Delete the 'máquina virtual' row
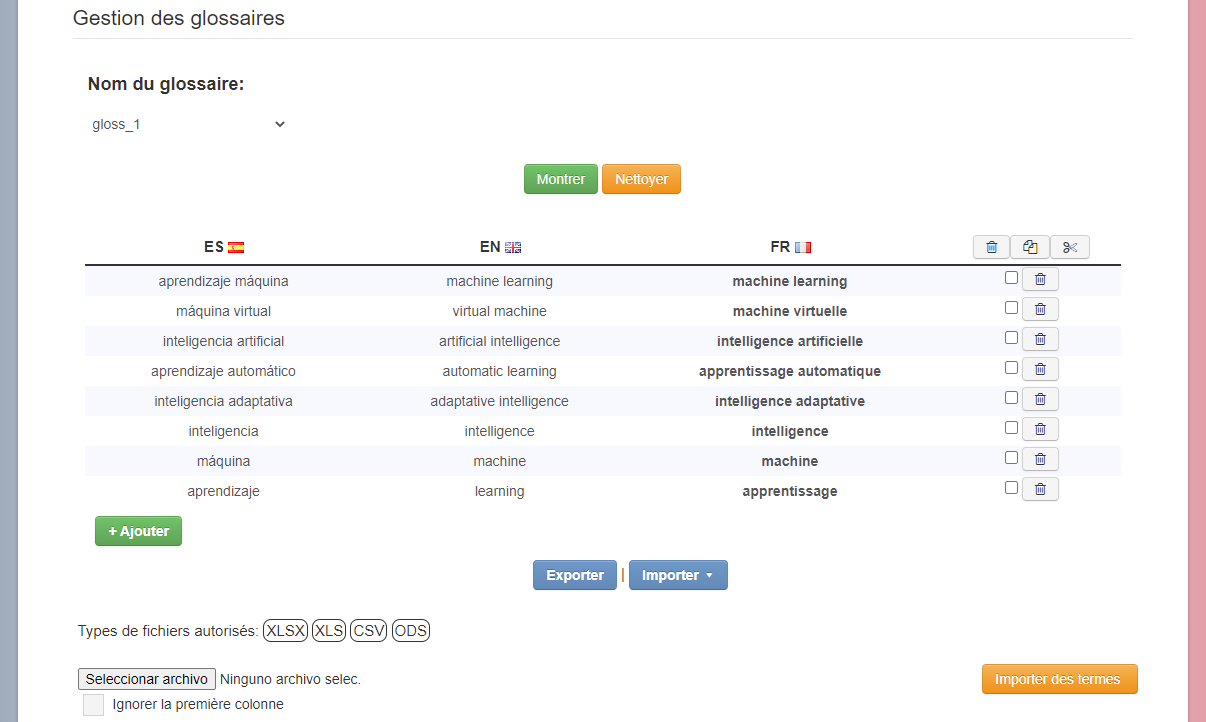 click(x=1040, y=310)
